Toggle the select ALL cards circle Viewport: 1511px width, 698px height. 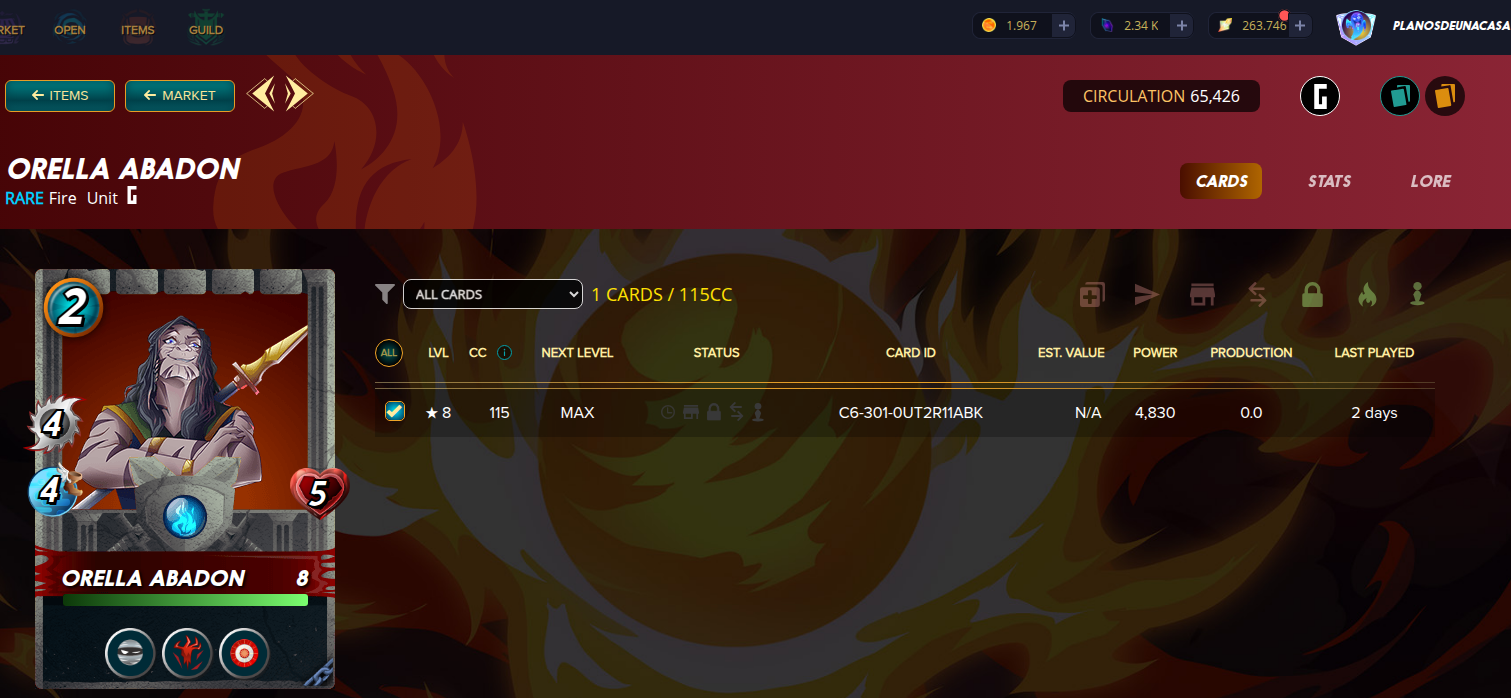pos(389,353)
